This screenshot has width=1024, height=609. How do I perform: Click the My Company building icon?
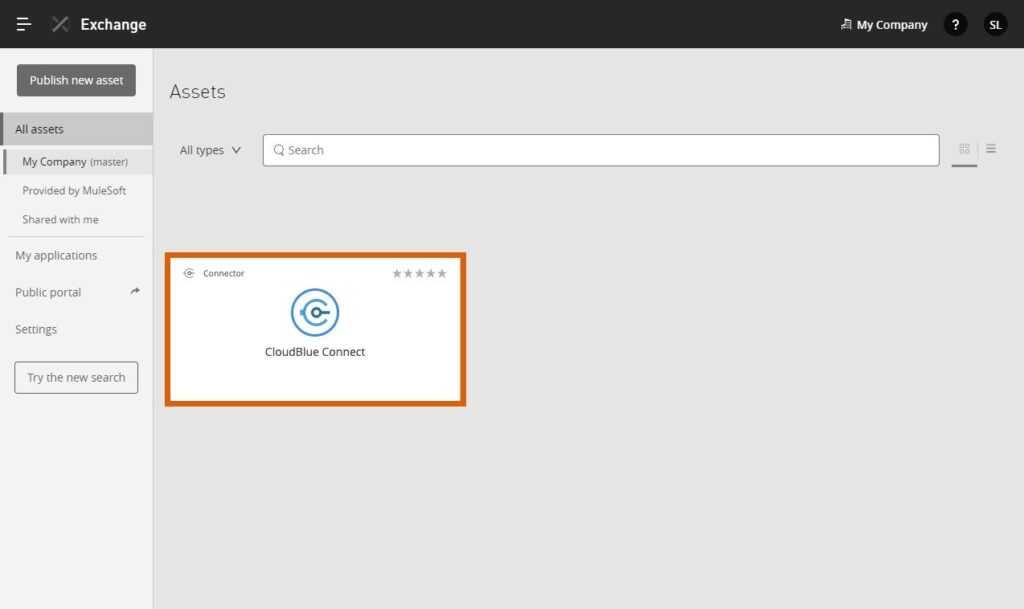846,24
